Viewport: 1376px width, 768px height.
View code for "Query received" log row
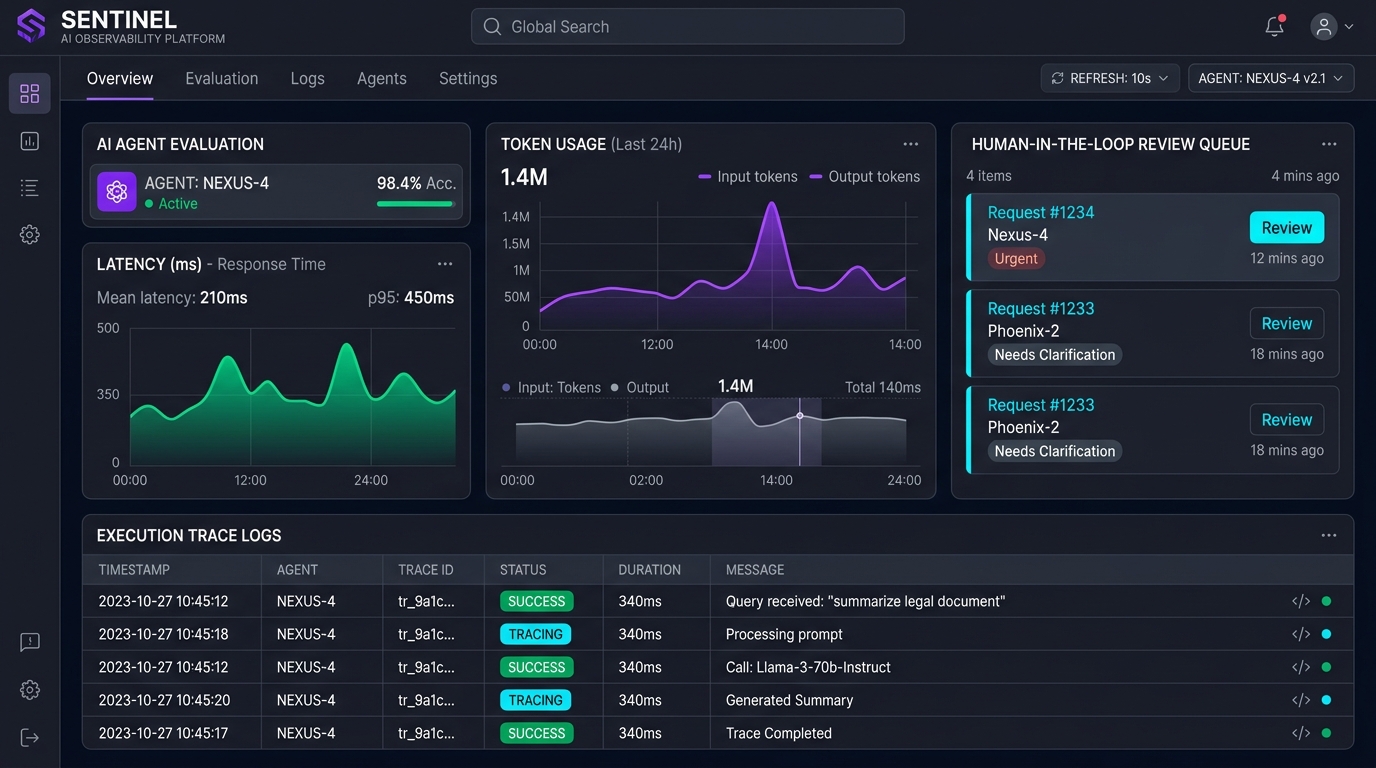point(1301,601)
